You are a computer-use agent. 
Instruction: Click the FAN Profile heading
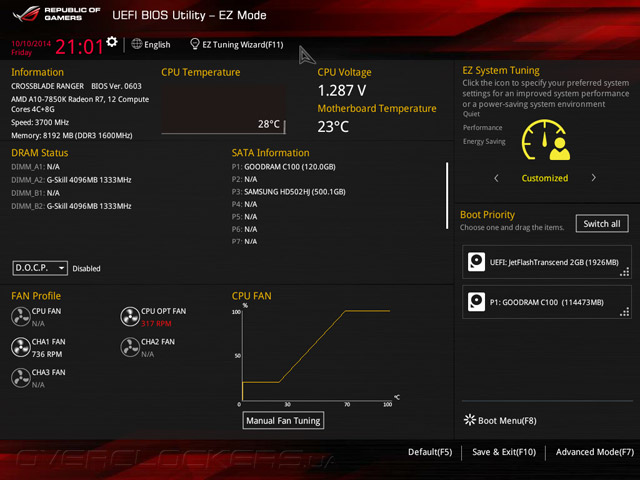coord(36,296)
